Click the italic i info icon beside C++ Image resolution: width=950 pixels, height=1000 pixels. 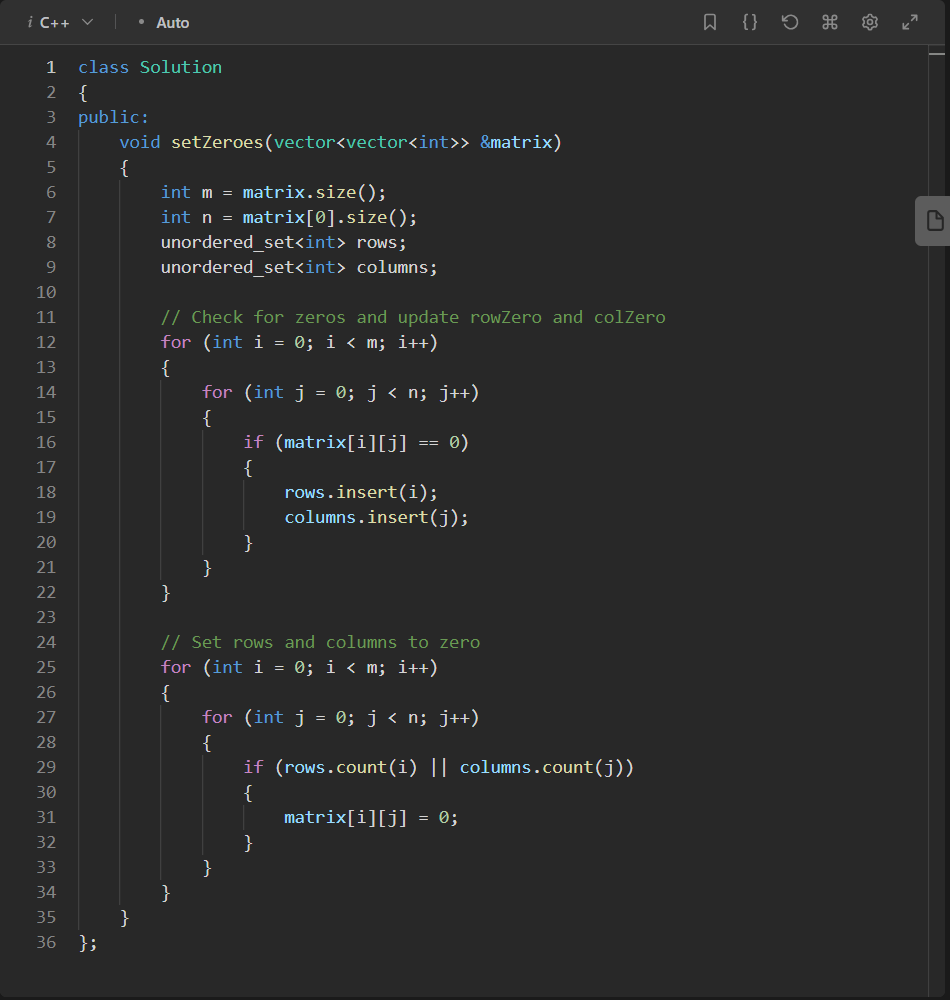click(x=30, y=23)
